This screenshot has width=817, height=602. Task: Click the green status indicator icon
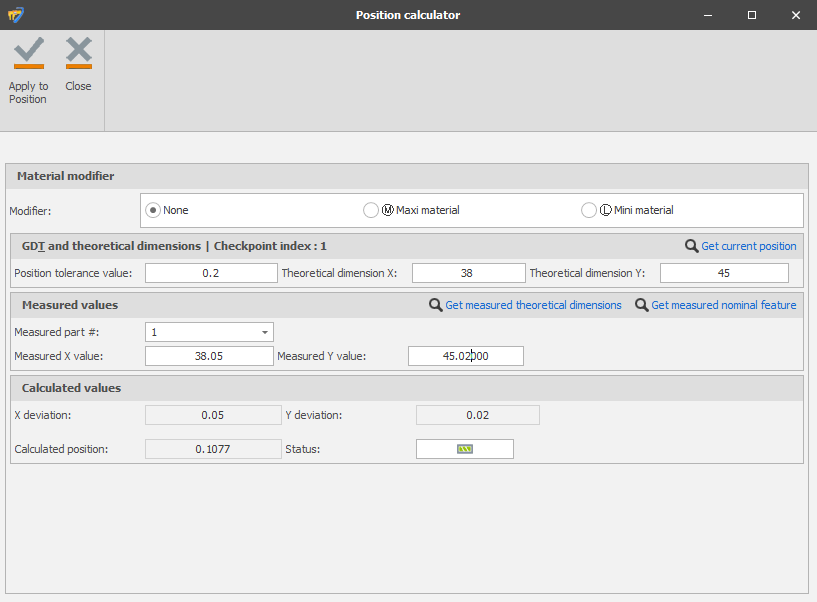[x=464, y=449]
